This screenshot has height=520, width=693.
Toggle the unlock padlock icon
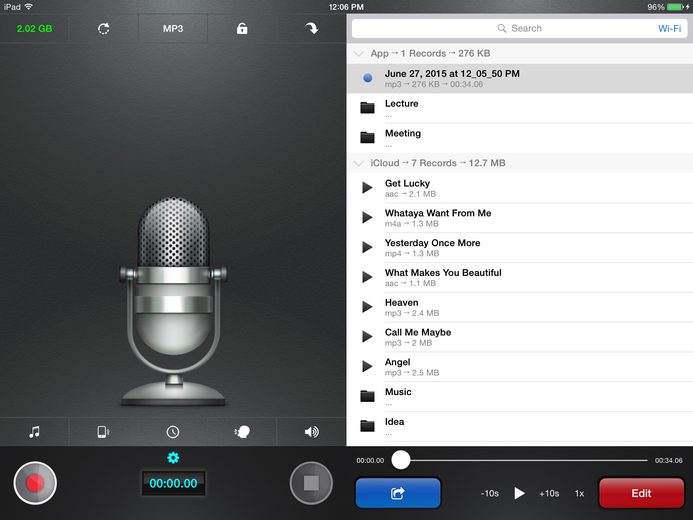pyautogui.click(x=242, y=29)
